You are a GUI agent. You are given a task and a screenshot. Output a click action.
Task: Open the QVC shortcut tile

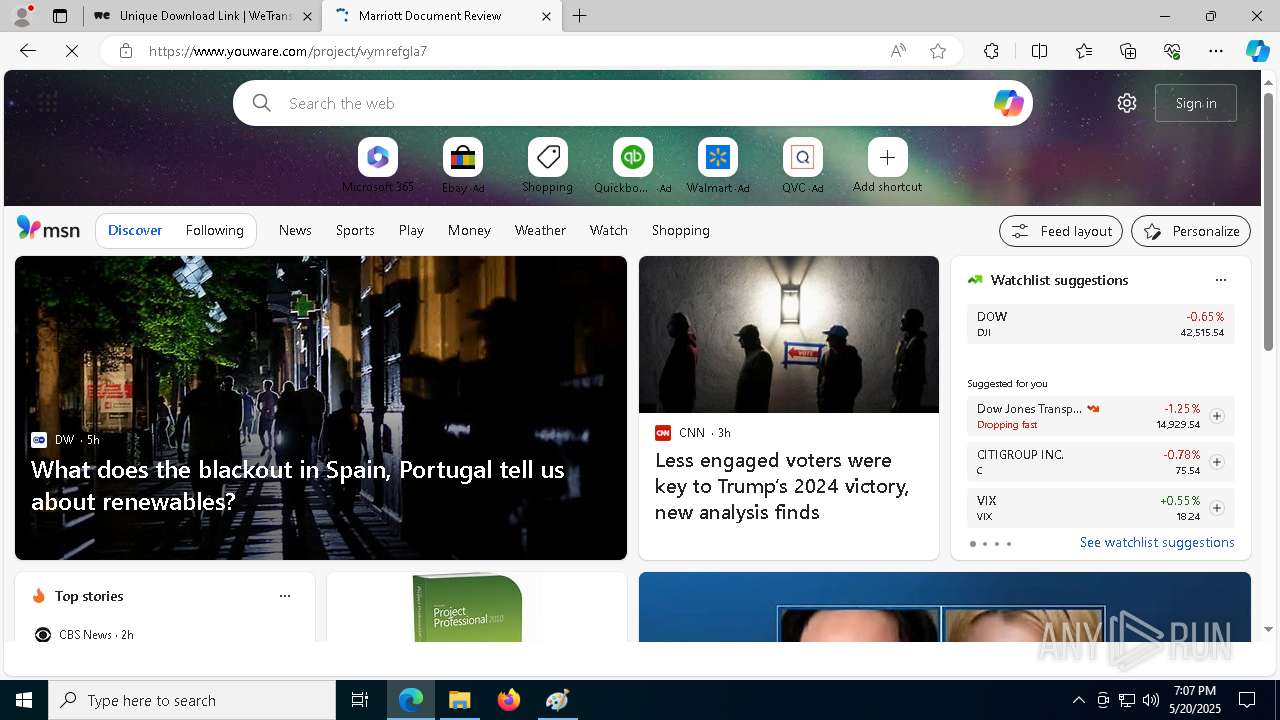(x=803, y=157)
